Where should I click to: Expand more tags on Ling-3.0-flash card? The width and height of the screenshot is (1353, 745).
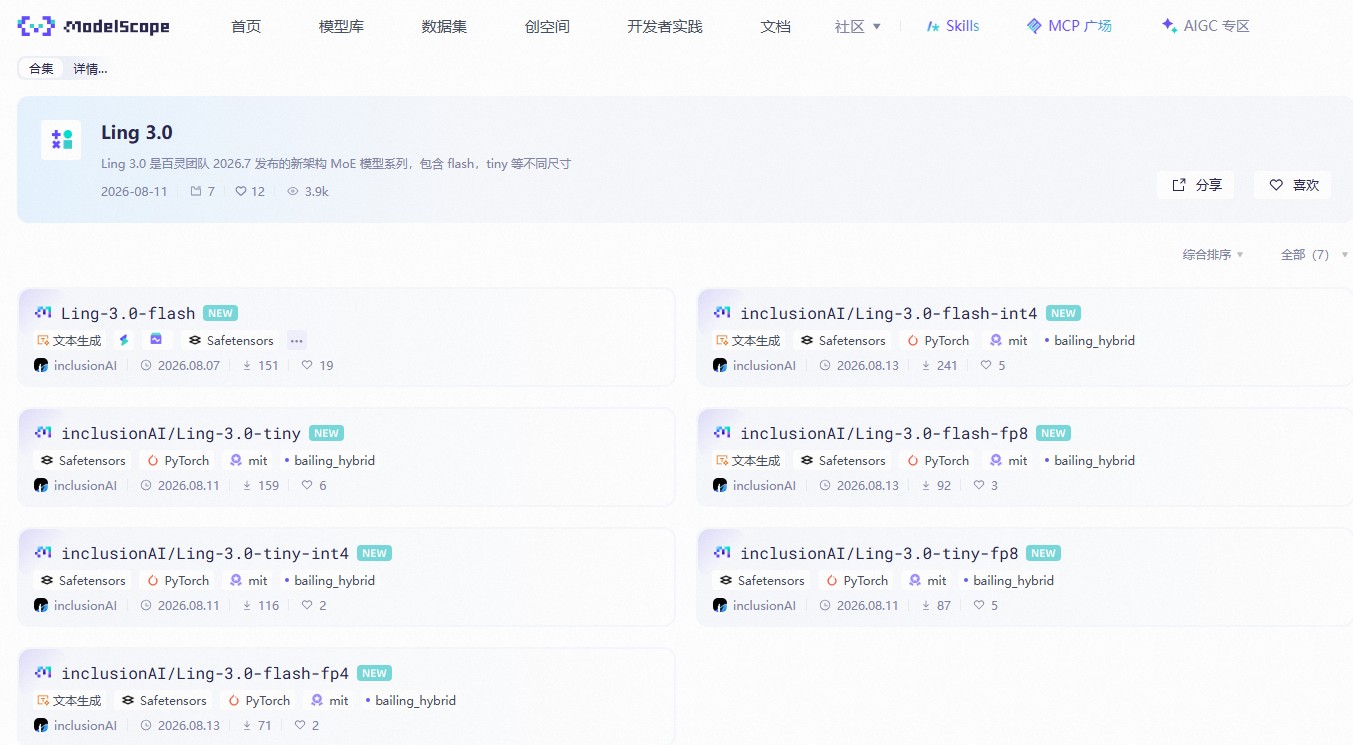point(296,340)
